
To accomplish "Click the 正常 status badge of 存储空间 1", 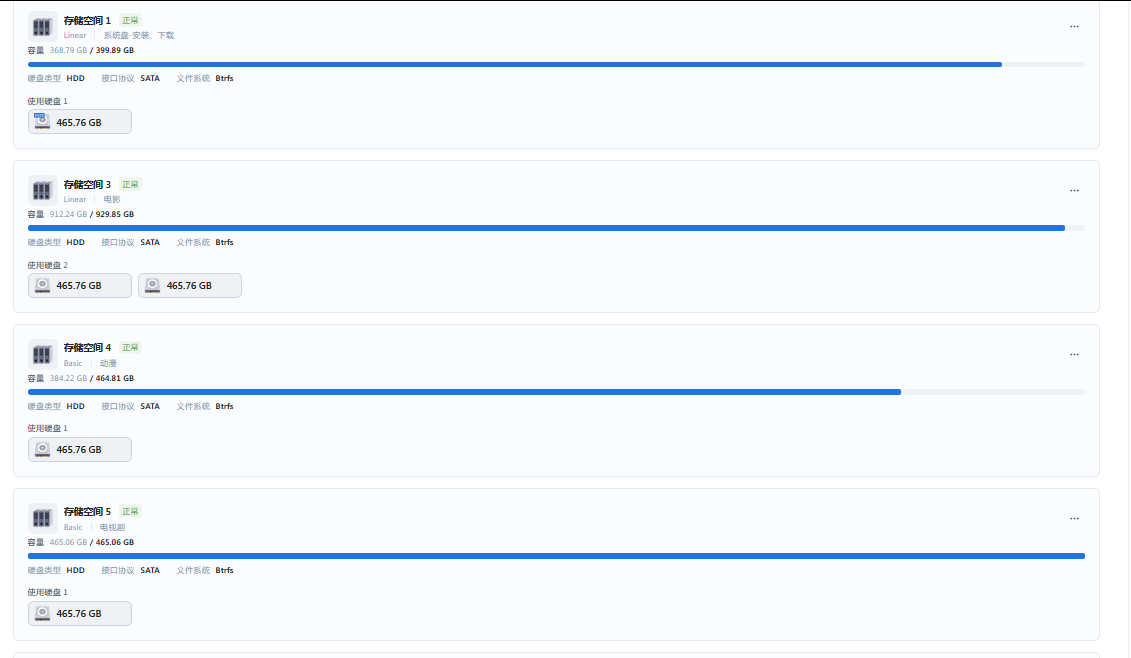I will (131, 21).
